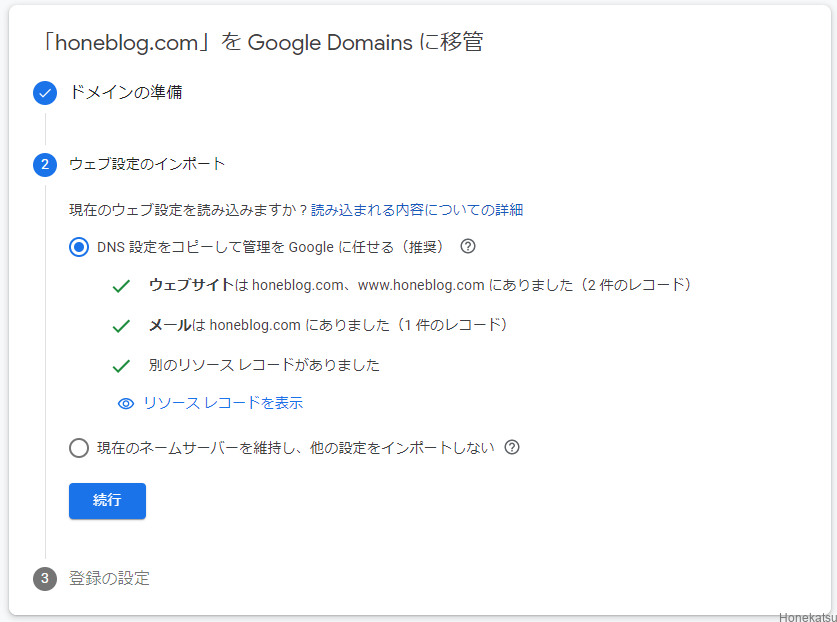The image size is (837, 622).
Task: Click the step 2 number badge
Action: point(45,164)
